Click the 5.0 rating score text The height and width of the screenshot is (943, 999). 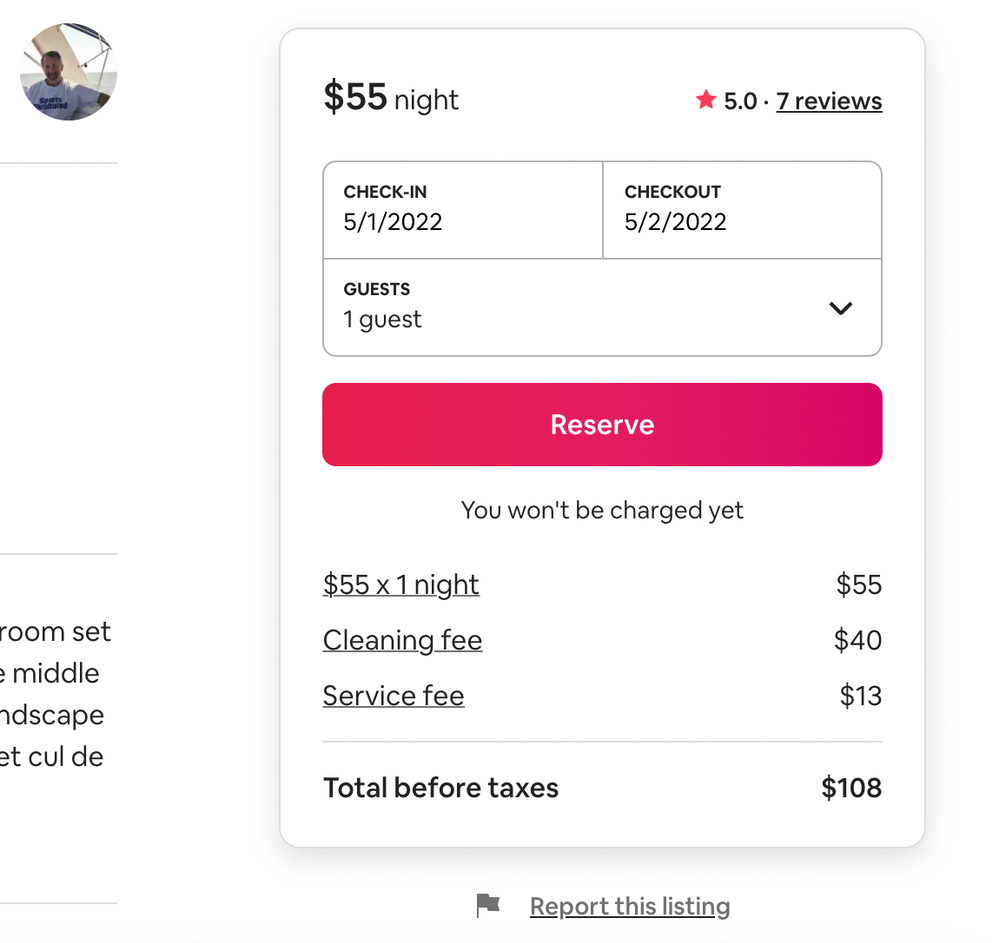(740, 101)
